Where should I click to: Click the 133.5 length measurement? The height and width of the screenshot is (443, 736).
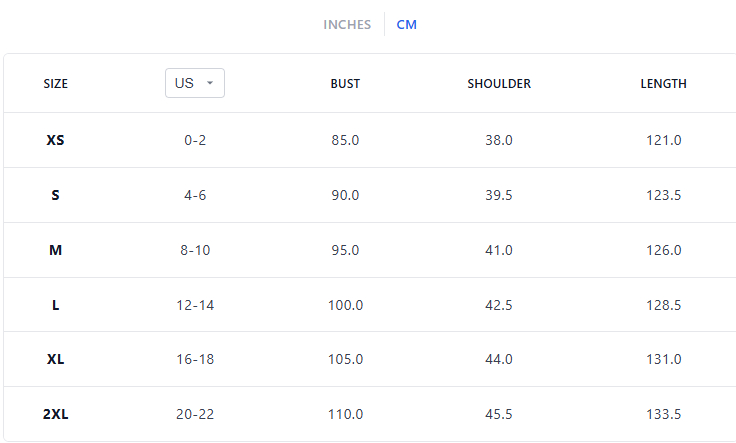663,414
